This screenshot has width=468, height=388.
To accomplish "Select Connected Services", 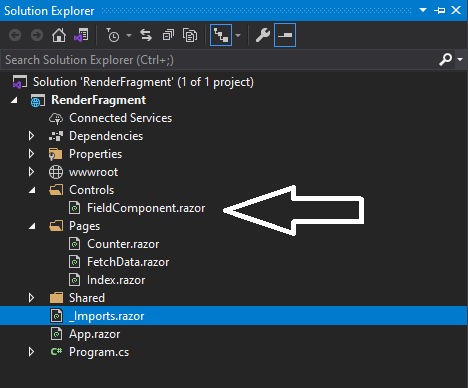I will pyautogui.click(x=120, y=118).
